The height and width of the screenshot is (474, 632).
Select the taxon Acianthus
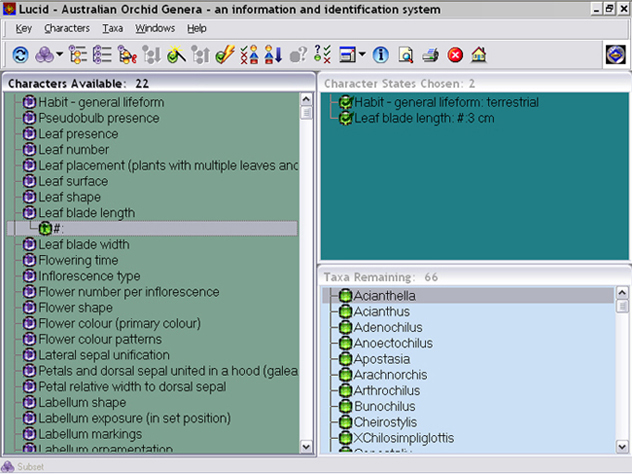coord(381,312)
